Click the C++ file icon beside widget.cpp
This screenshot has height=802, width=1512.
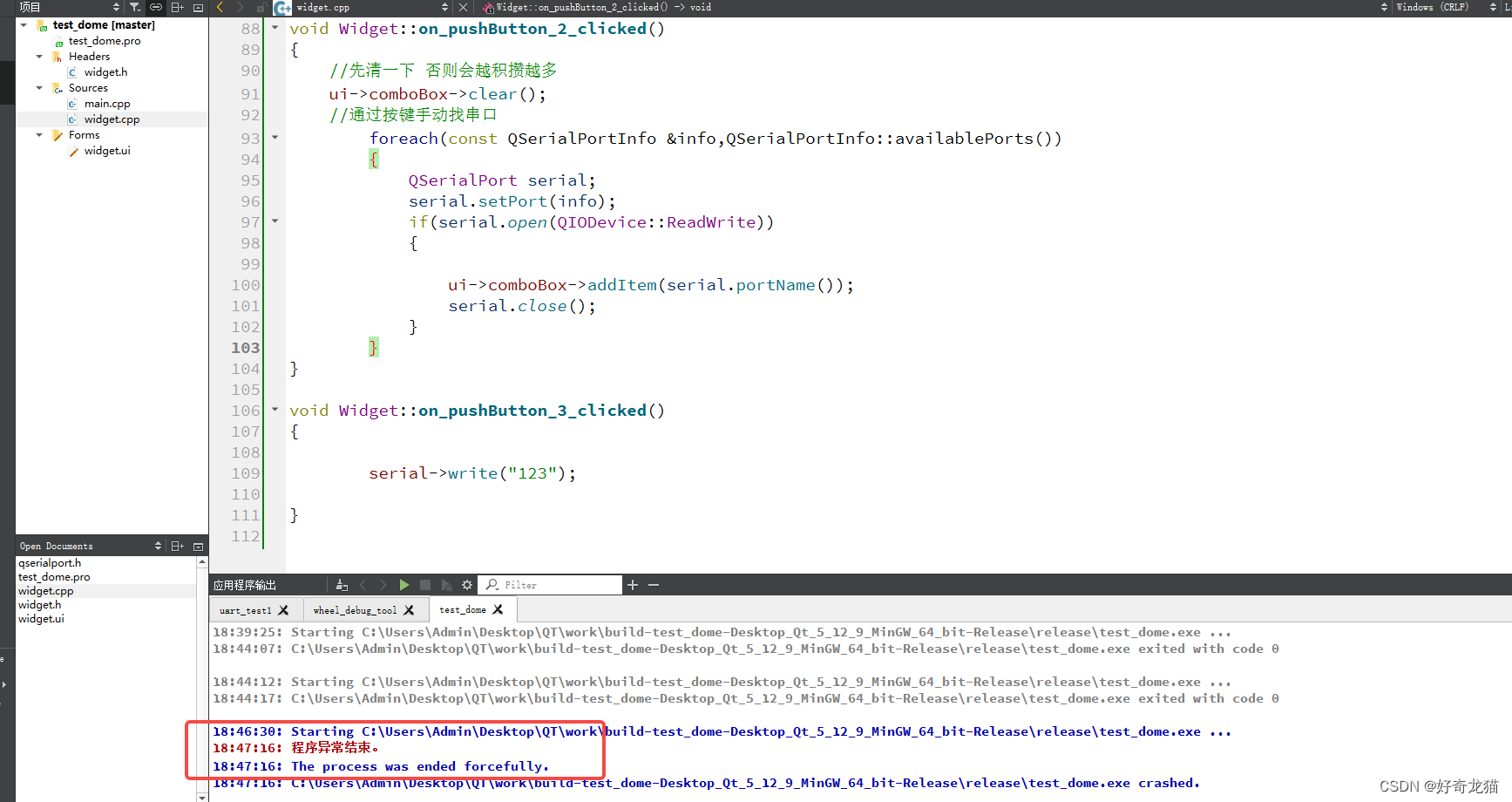tap(71, 119)
